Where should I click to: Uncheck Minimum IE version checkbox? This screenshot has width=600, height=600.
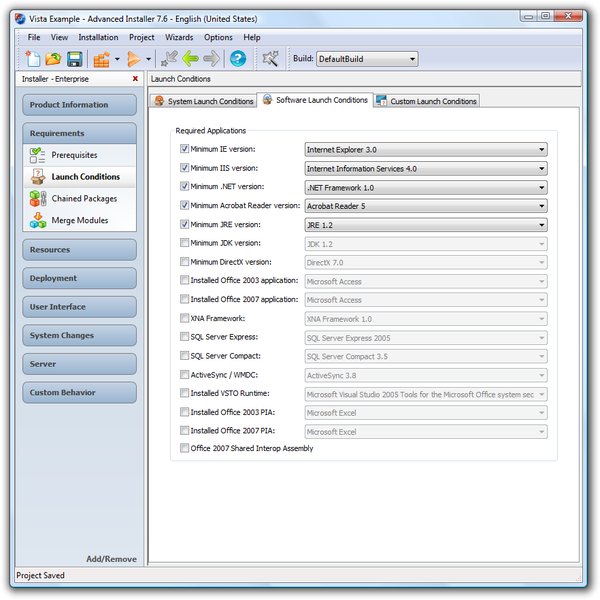(184, 148)
